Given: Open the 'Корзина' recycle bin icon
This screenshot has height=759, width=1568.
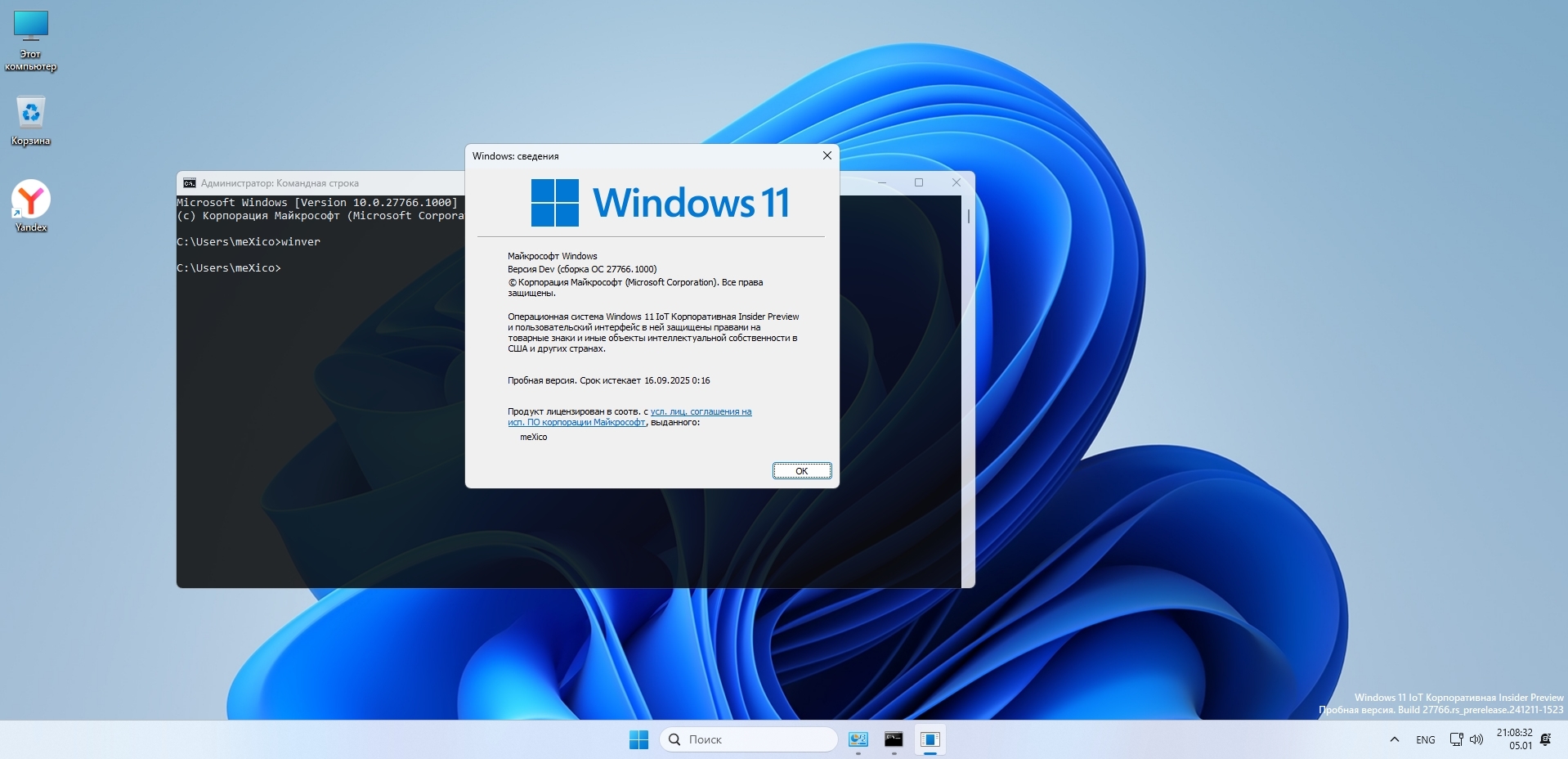Looking at the screenshot, I should point(31,121).
